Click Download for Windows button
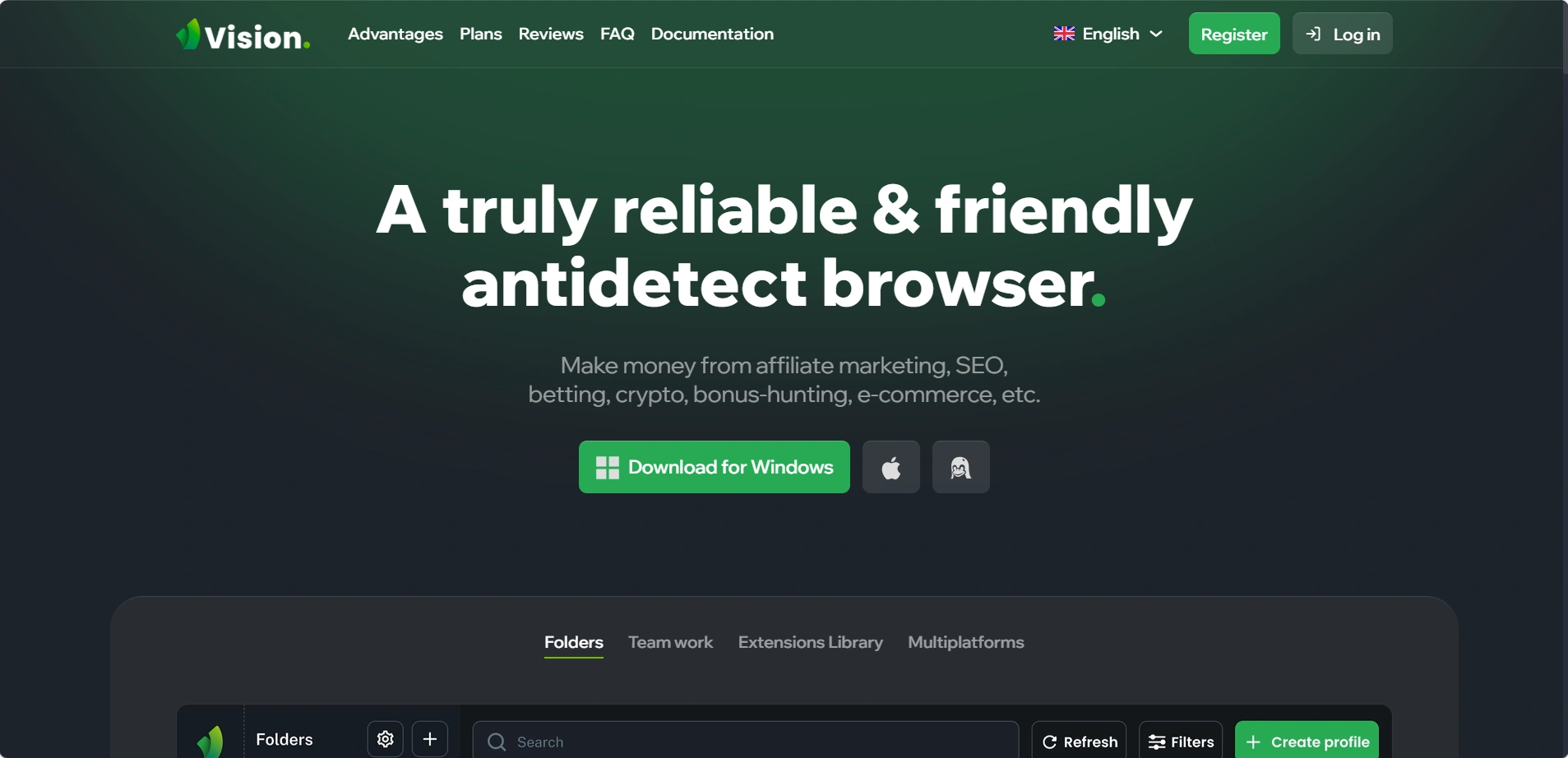Image resolution: width=1568 pixels, height=758 pixels. [x=714, y=467]
